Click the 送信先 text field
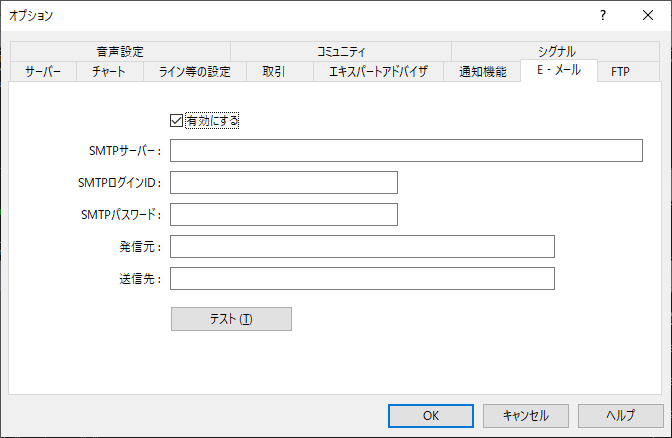The image size is (672, 438). pos(362,278)
